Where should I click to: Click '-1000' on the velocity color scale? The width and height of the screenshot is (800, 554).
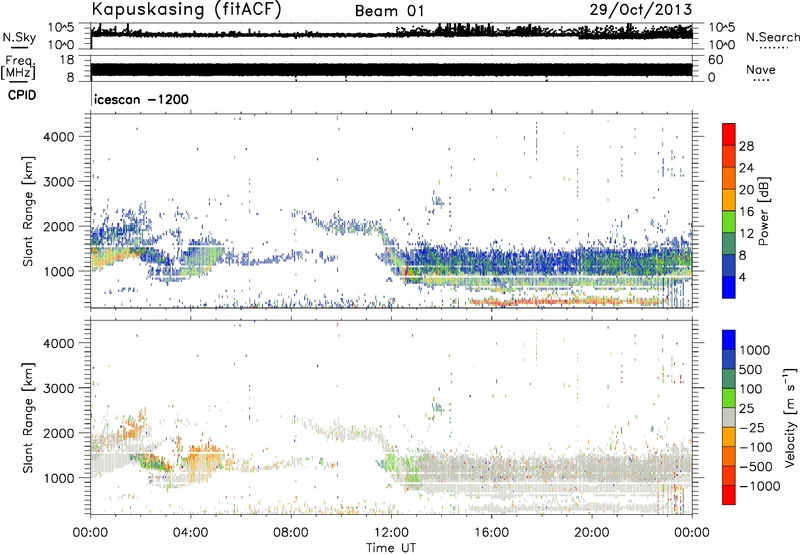pos(759,486)
